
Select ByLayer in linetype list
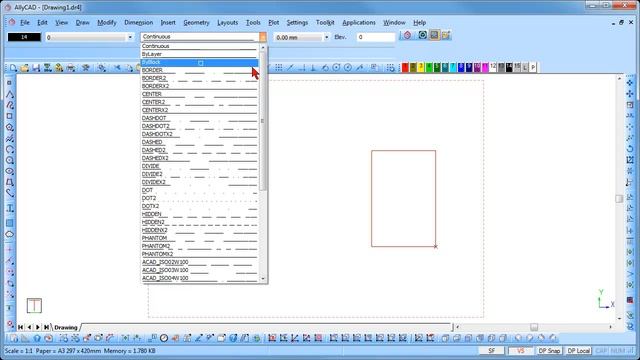(200, 54)
